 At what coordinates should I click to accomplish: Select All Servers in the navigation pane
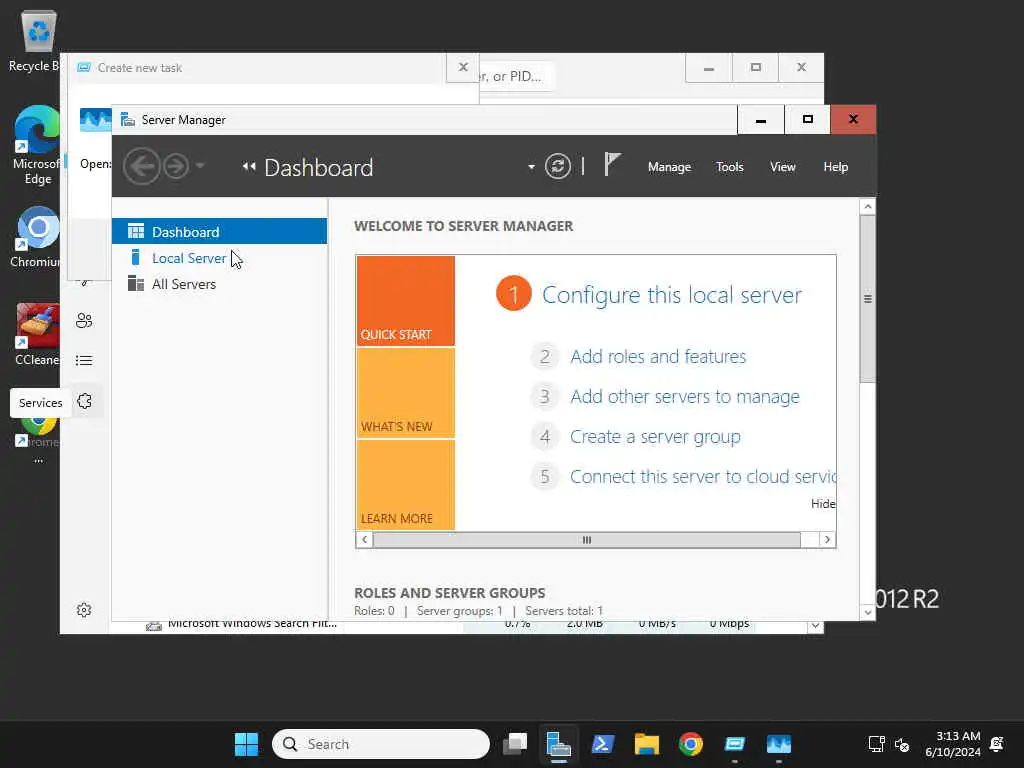219,284
